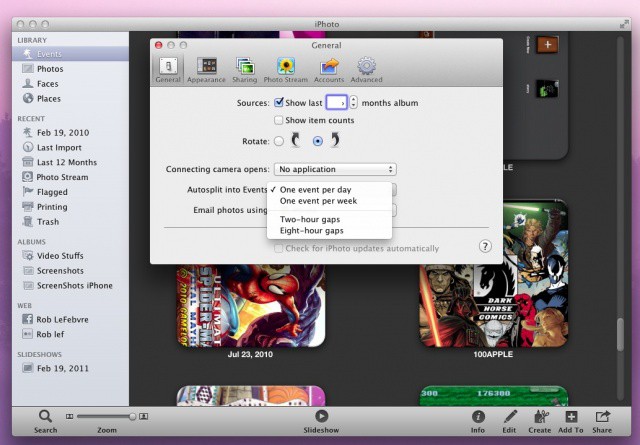Open the Info panel icon
The width and height of the screenshot is (640, 445).
478,416
